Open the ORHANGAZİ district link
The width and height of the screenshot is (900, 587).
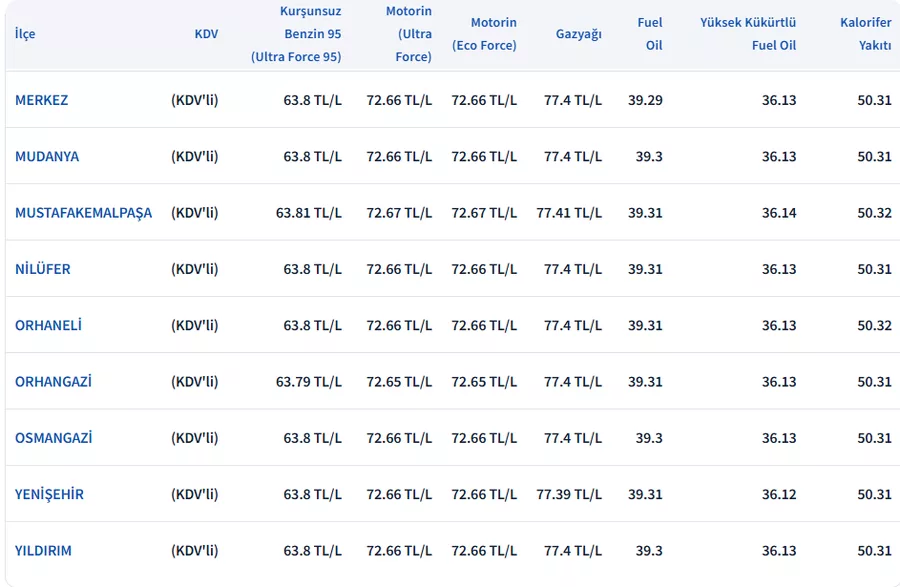coord(54,382)
